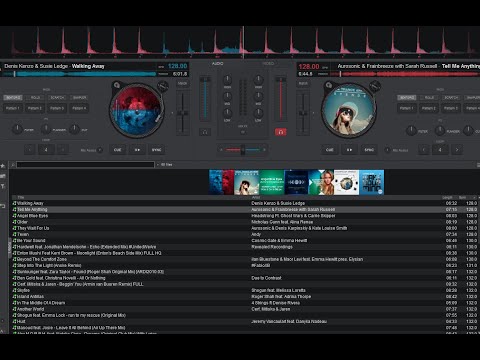Select the 'They Wait For Us' track row
This screenshot has width=480, height=360.
coord(245,228)
